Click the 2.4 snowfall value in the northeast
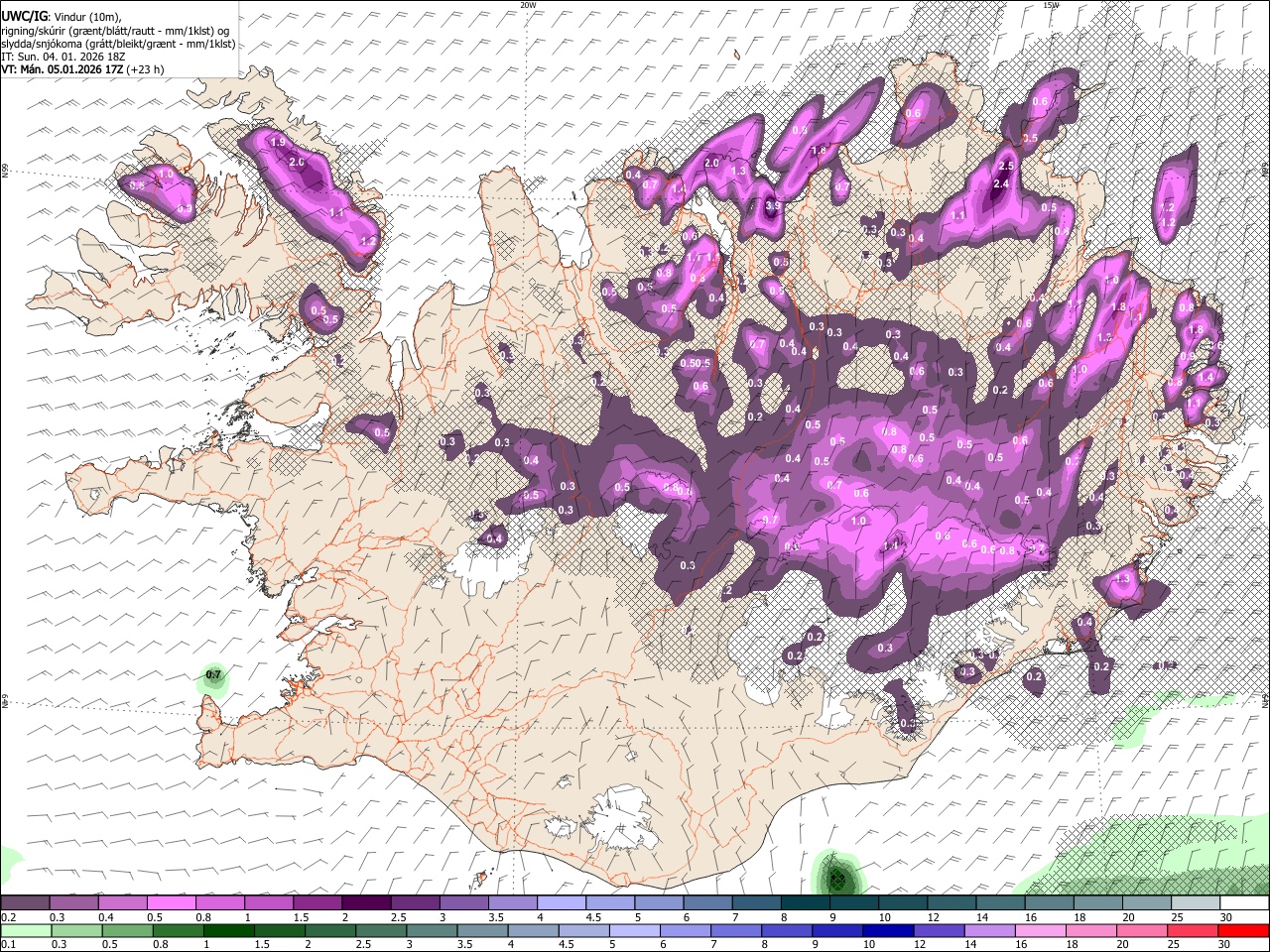Image resolution: width=1270 pixels, height=952 pixels. [1001, 183]
